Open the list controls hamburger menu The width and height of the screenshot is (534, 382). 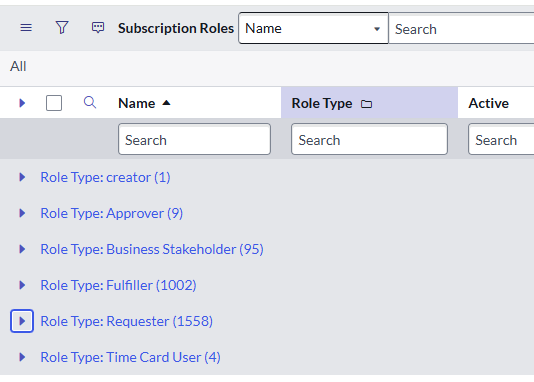coord(26,28)
